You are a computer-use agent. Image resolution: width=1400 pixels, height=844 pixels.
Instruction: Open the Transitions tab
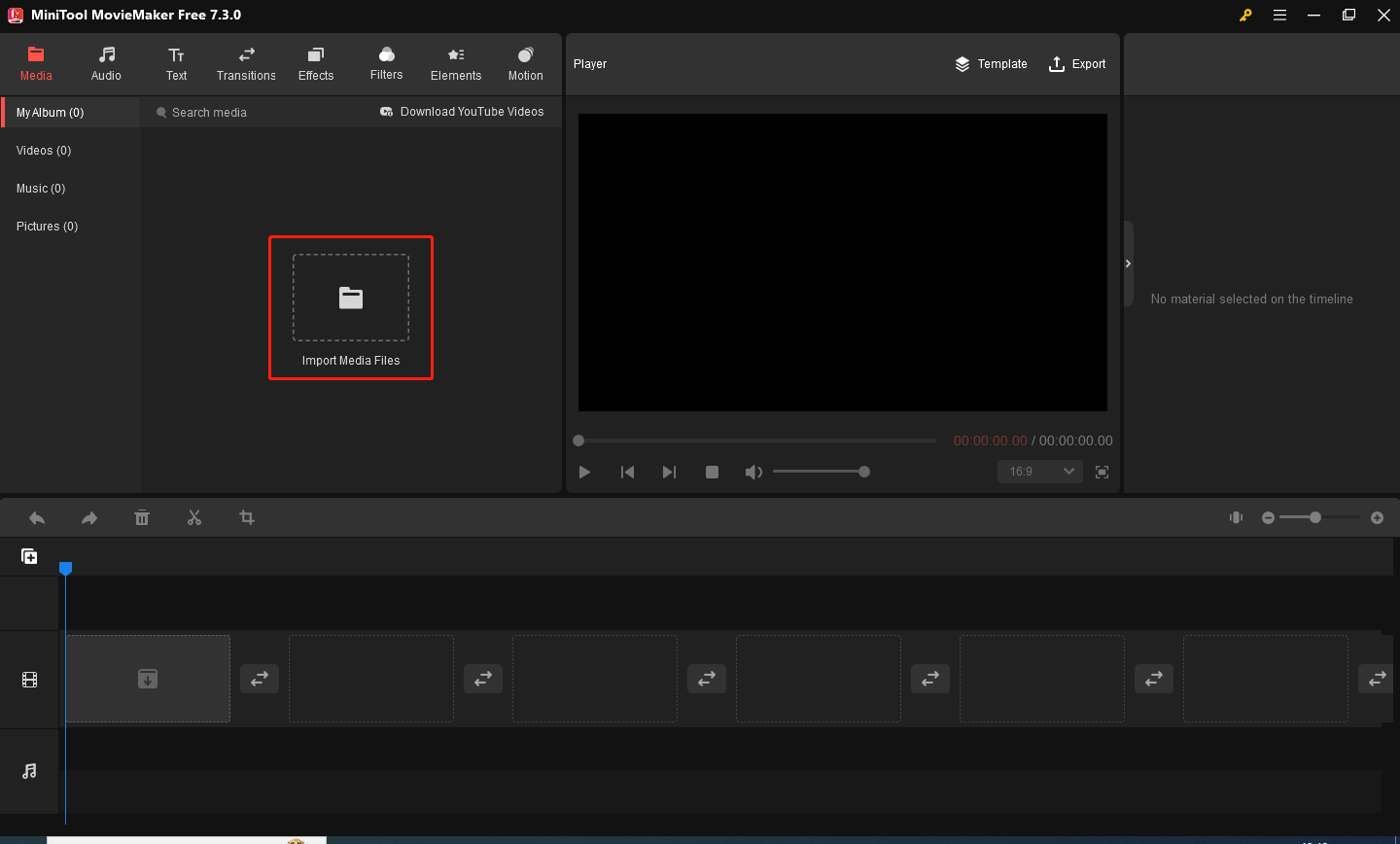click(x=246, y=64)
